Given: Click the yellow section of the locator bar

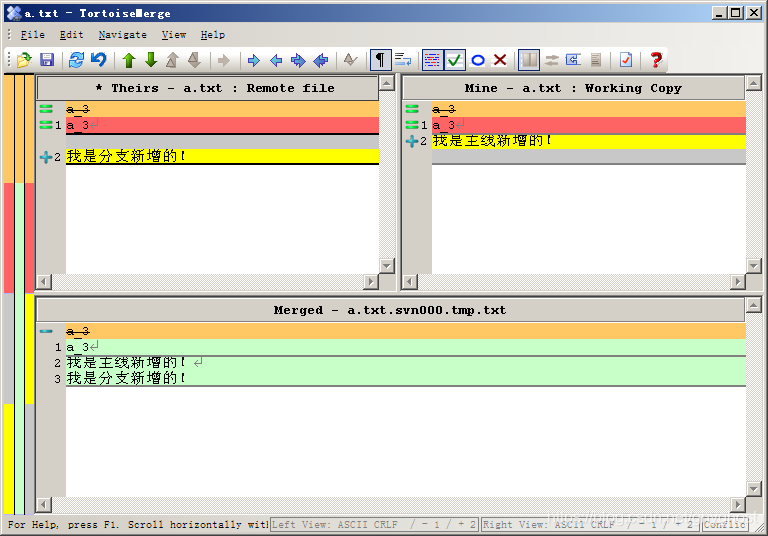Looking at the screenshot, I should tap(9, 459).
